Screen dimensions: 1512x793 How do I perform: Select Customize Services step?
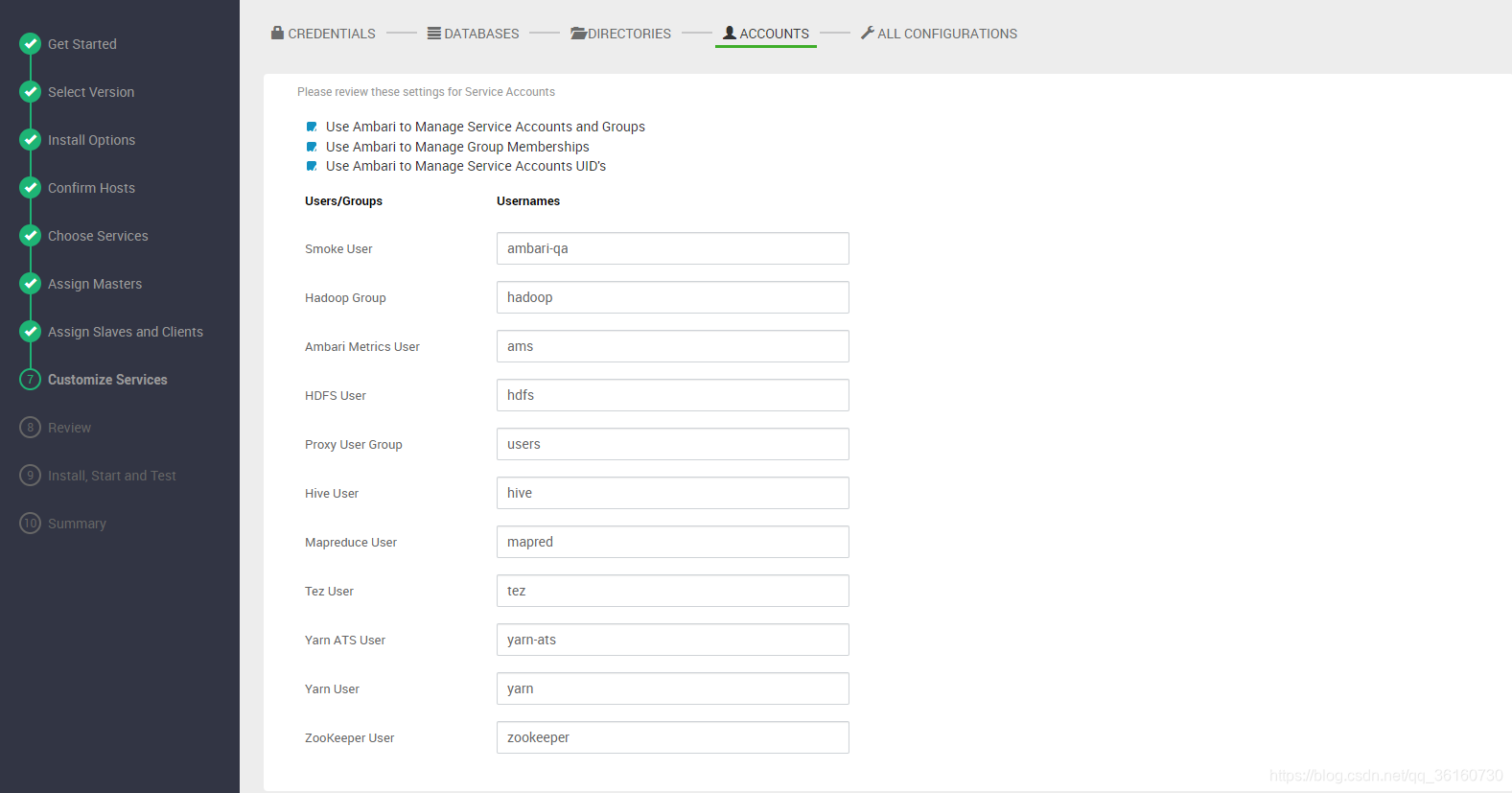point(107,380)
